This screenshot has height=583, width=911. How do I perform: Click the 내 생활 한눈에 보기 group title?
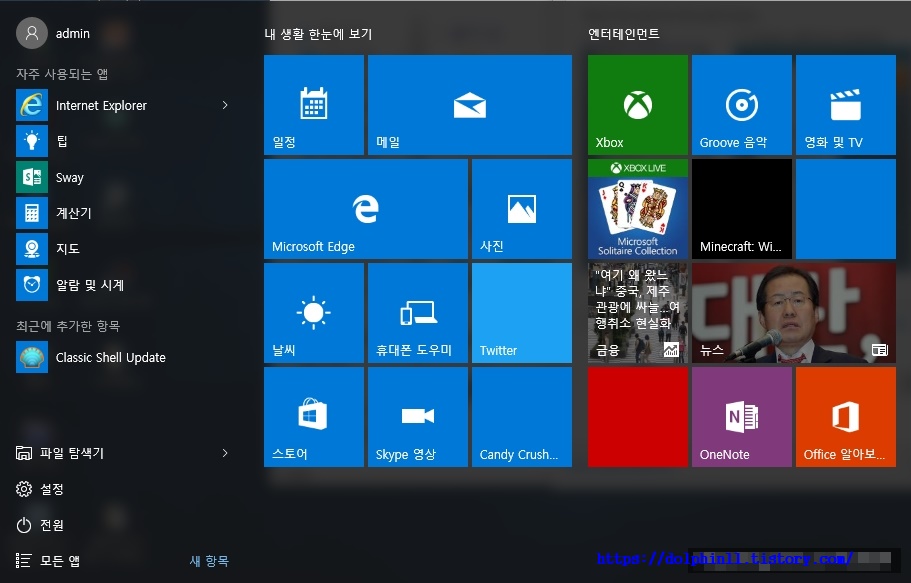click(x=318, y=34)
